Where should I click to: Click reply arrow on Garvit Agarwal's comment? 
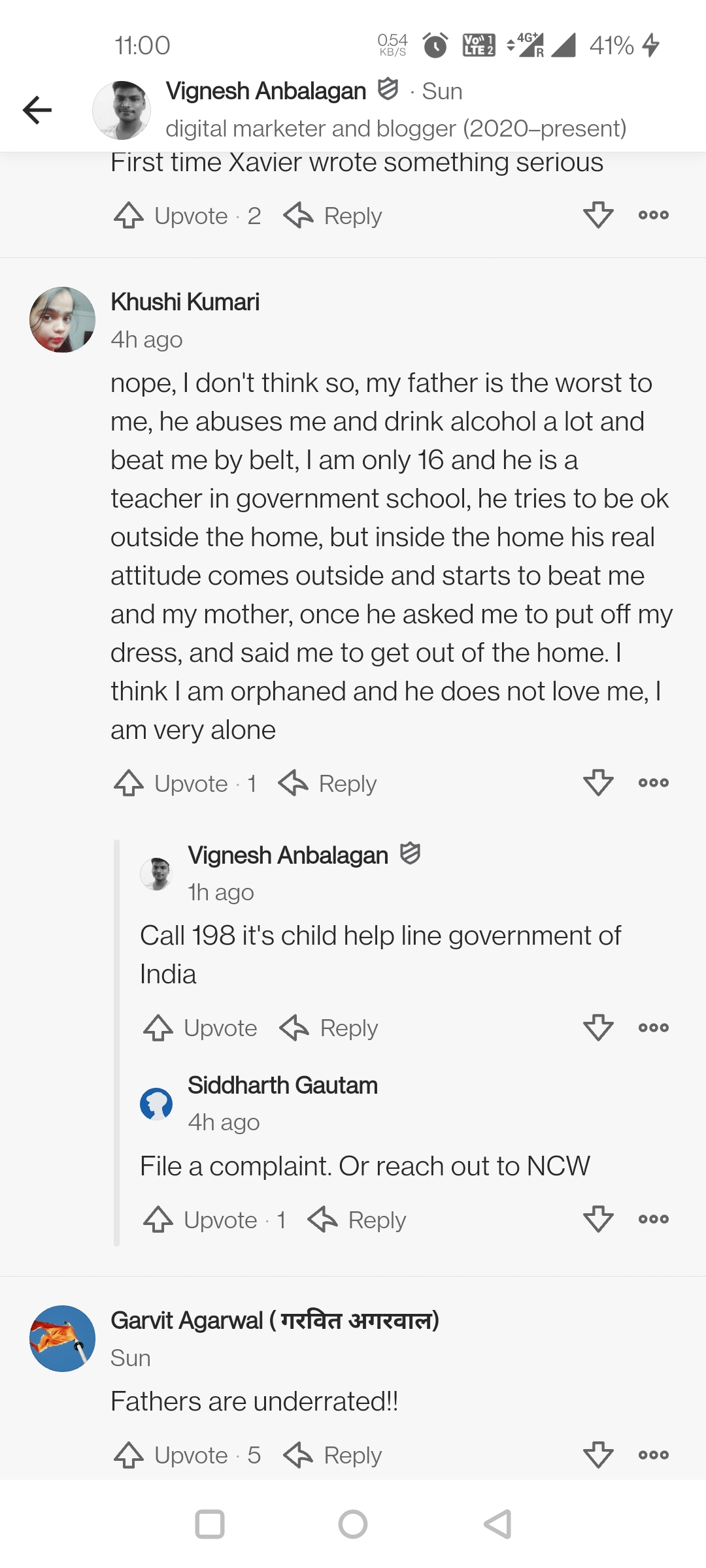click(299, 1455)
